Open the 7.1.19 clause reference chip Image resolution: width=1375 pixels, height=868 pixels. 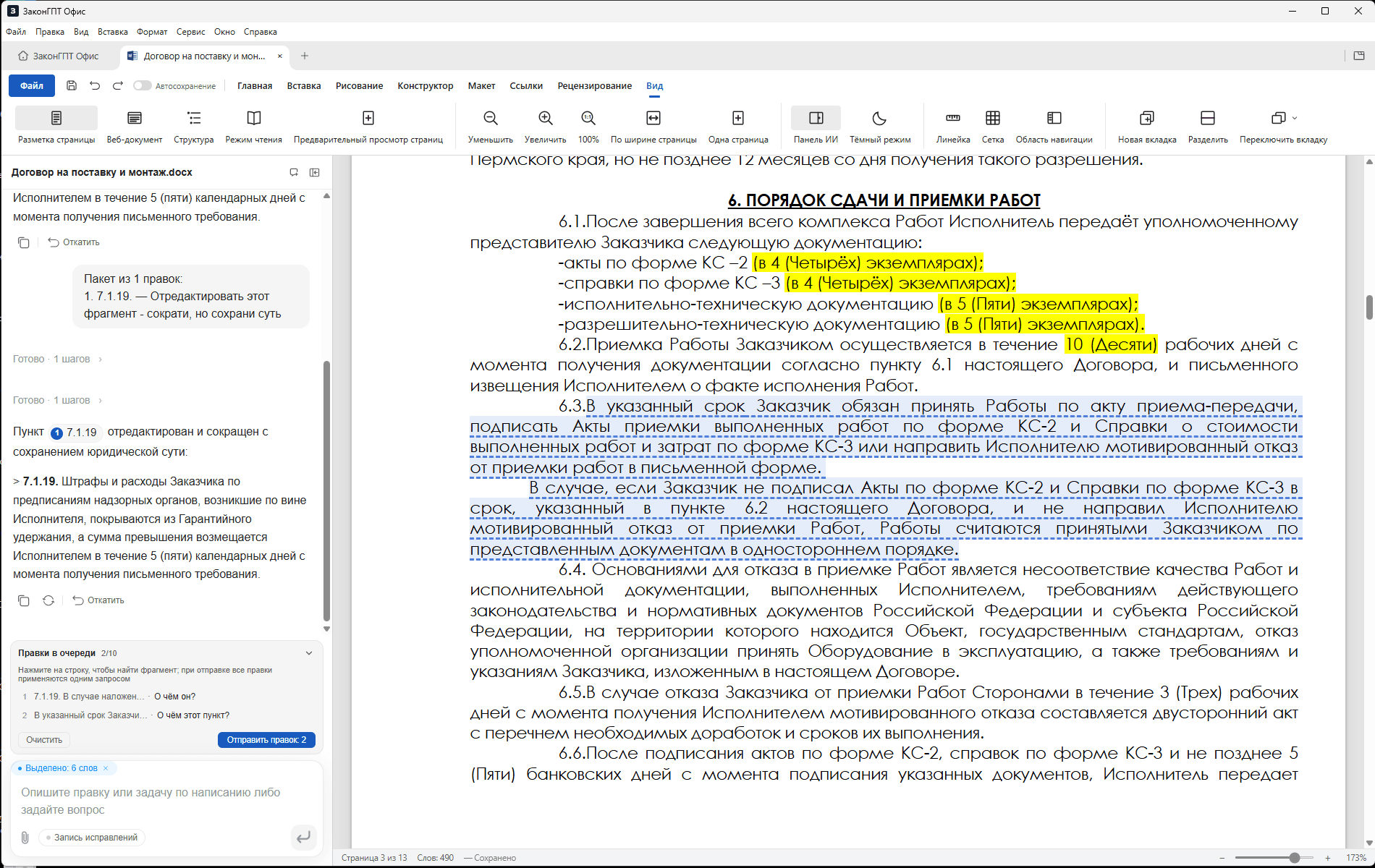click(75, 433)
